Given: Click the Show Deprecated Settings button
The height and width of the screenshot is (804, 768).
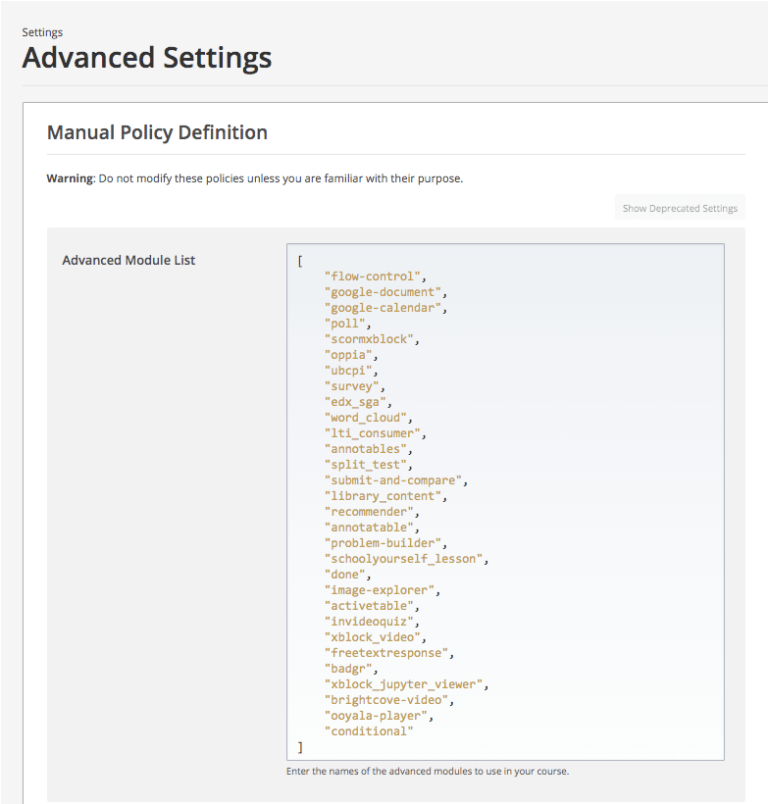Looking at the screenshot, I should 680,208.
